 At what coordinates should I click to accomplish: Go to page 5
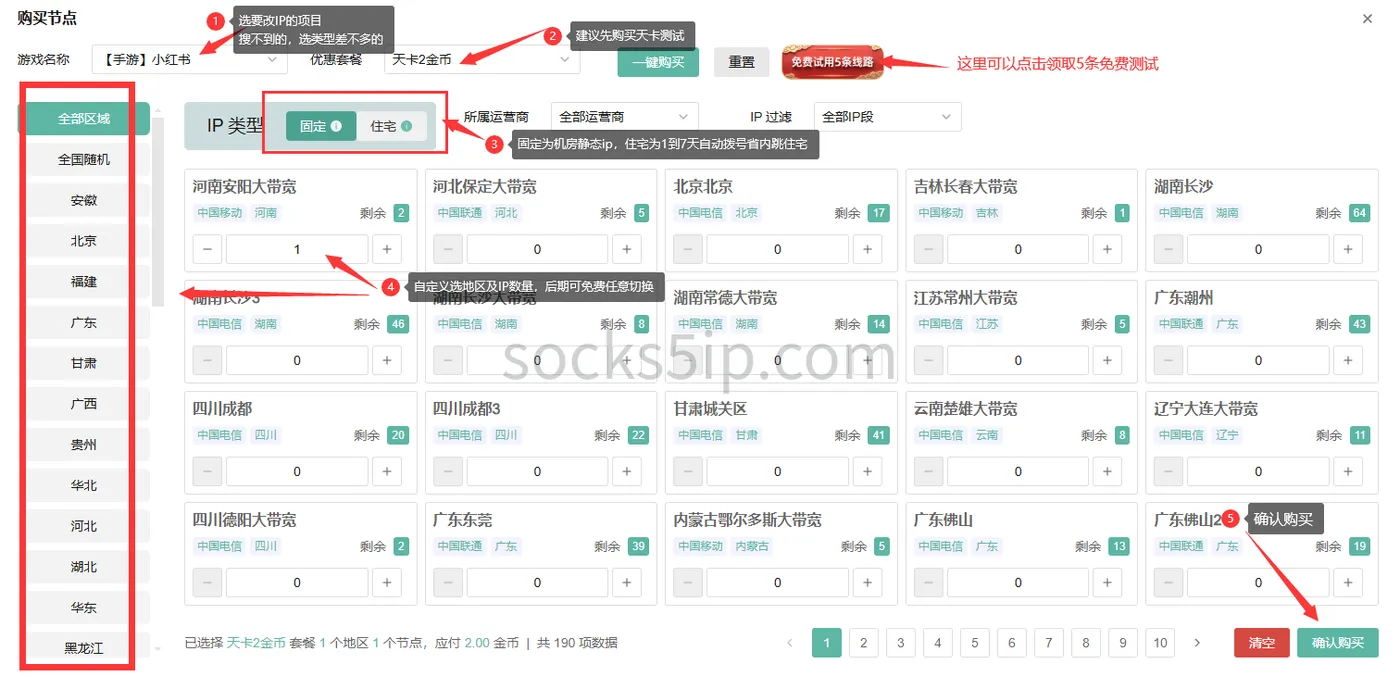[x=974, y=643]
